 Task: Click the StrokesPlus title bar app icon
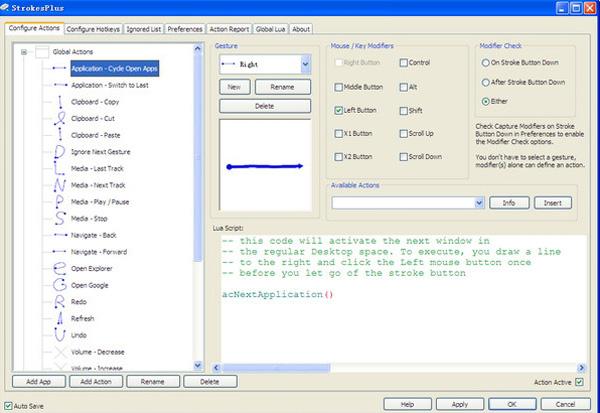(x=5, y=7)
